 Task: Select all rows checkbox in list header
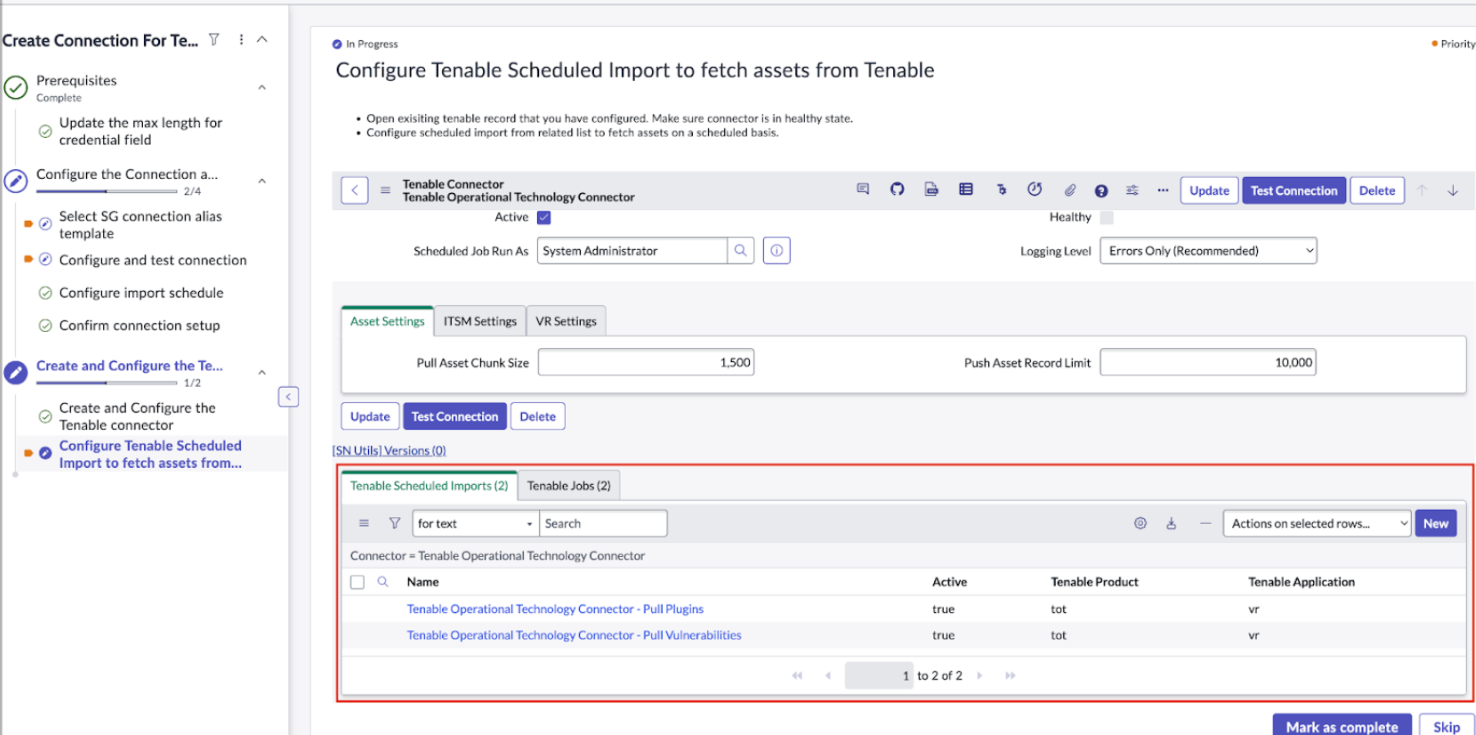pyautogui.click(x=357, y=582)
